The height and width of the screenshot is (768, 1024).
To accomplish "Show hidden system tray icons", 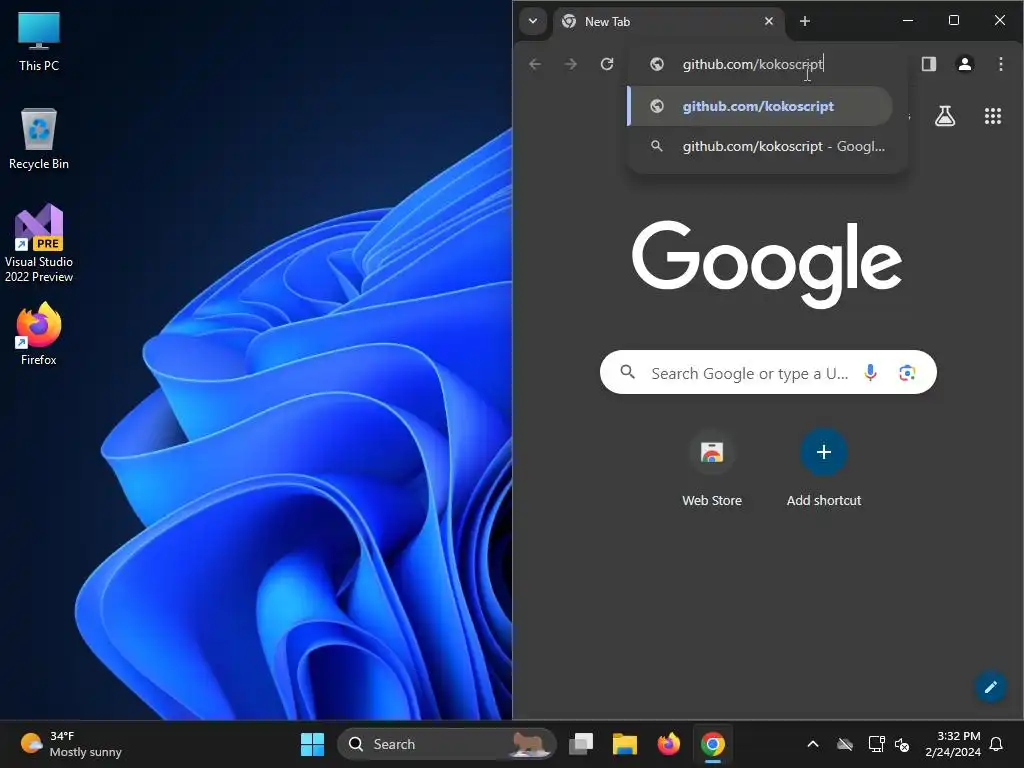I will point(812,744).
